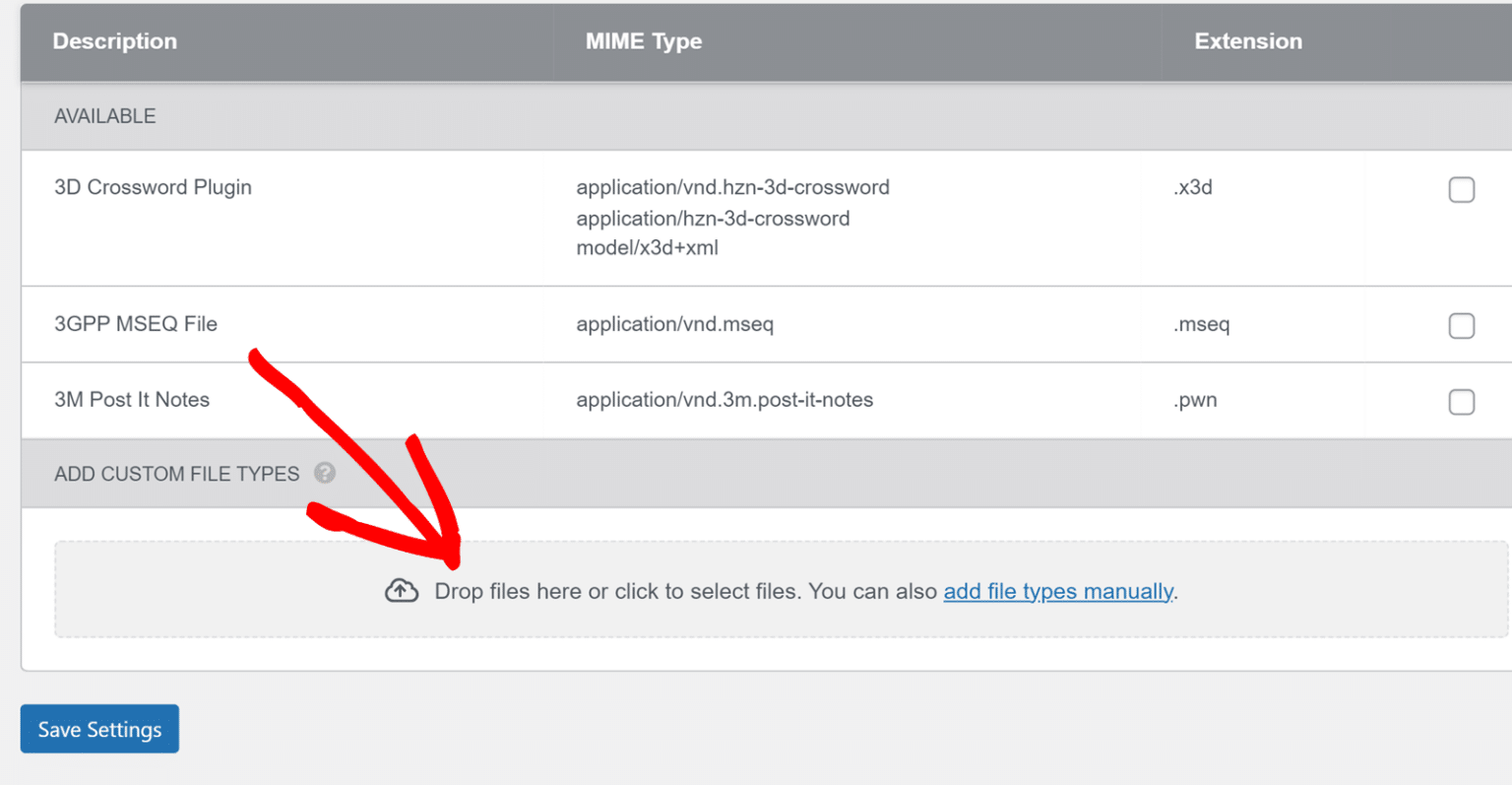Select the 3M Post It Notes description
Screen dimensions: 1512x785
click(132, 400)
